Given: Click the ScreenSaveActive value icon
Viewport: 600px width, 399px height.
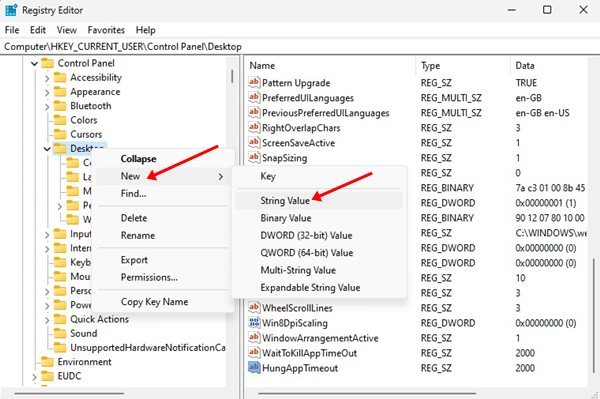Looking at the screenshot, I should click(x=254, y=142).
